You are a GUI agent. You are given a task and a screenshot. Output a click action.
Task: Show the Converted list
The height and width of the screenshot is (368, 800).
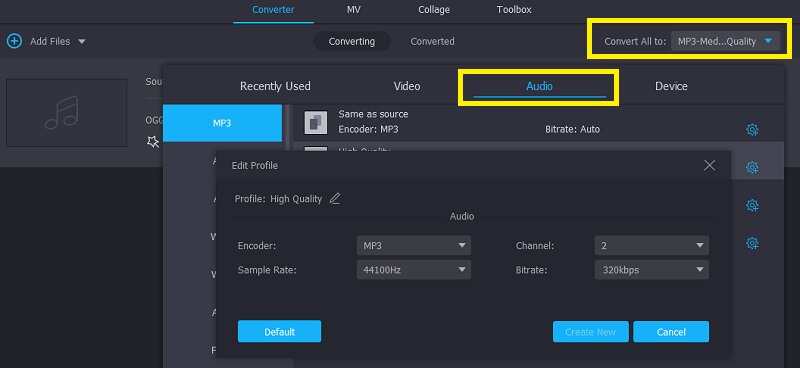[432, 41]
